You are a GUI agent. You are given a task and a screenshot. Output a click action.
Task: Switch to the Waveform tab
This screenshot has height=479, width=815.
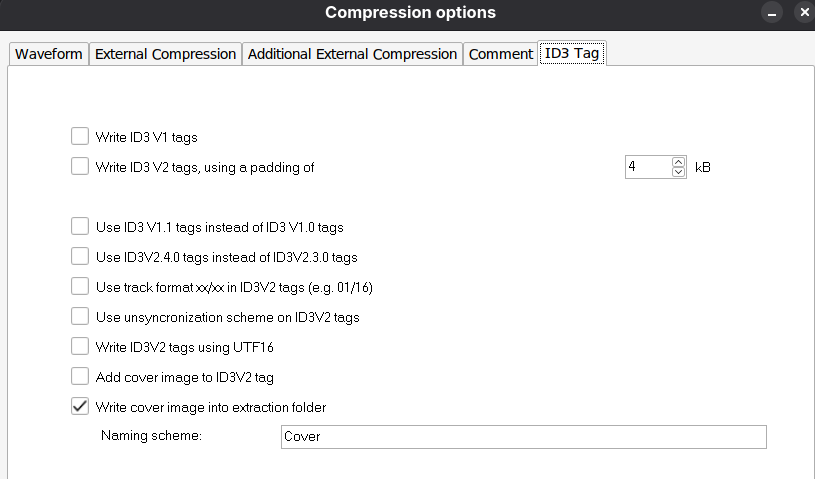(x=48, y=54)
